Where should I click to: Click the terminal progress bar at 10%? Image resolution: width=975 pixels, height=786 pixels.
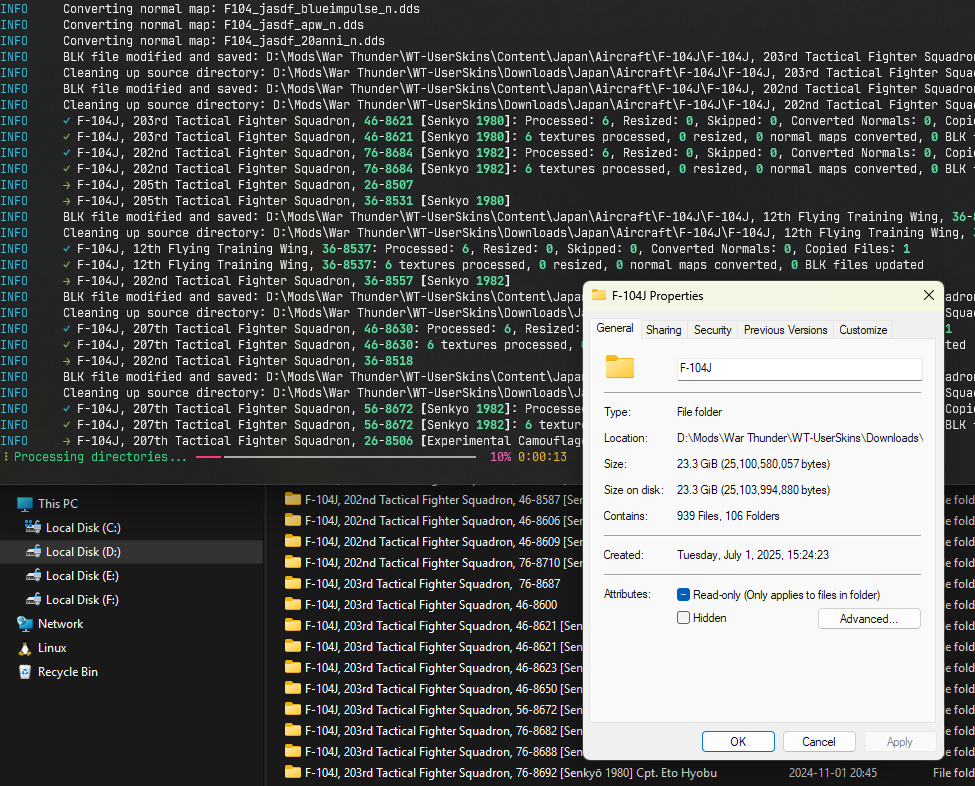(x=336, y=457)
